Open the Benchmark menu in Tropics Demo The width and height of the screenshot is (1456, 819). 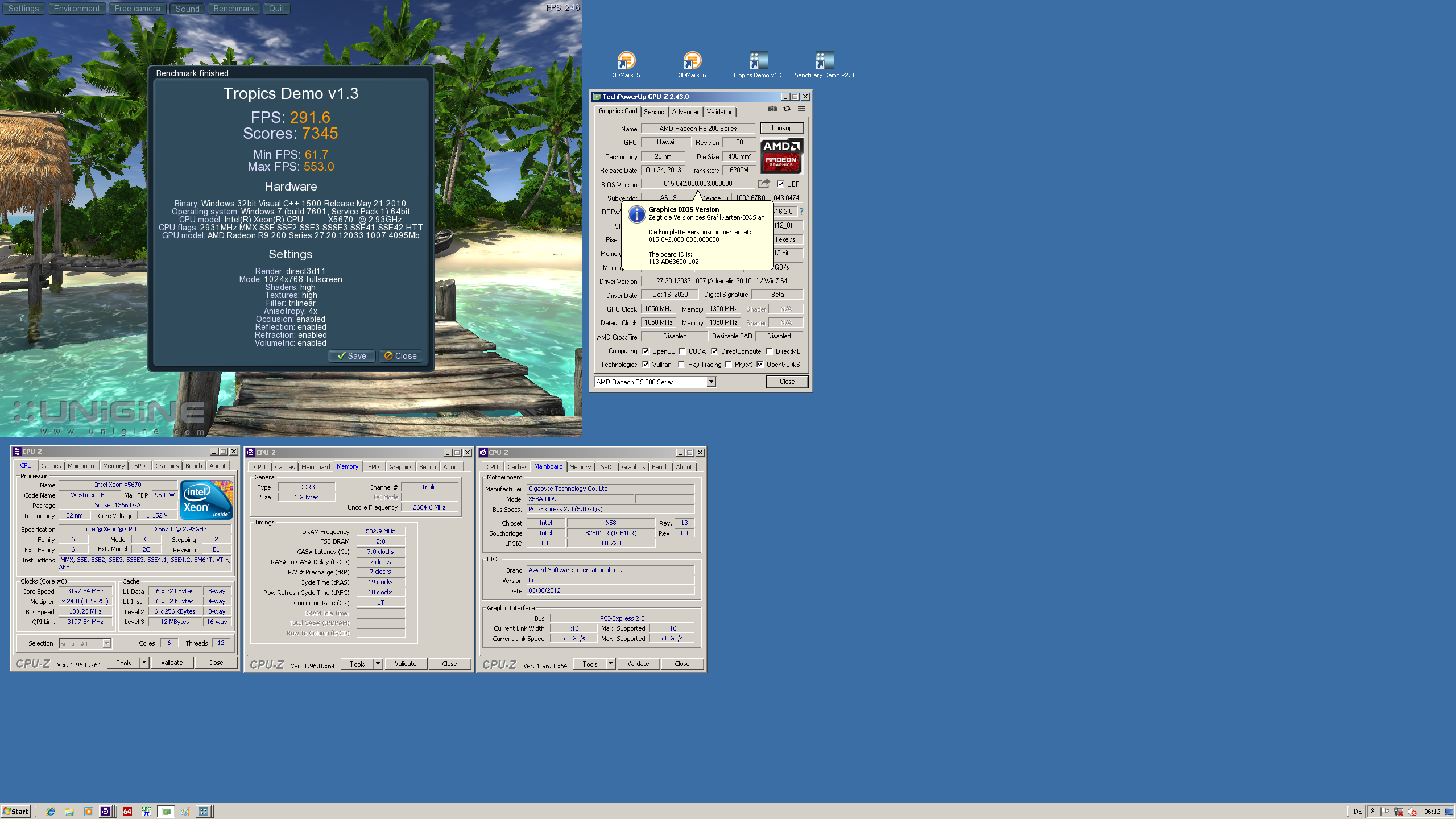point(233,9)
